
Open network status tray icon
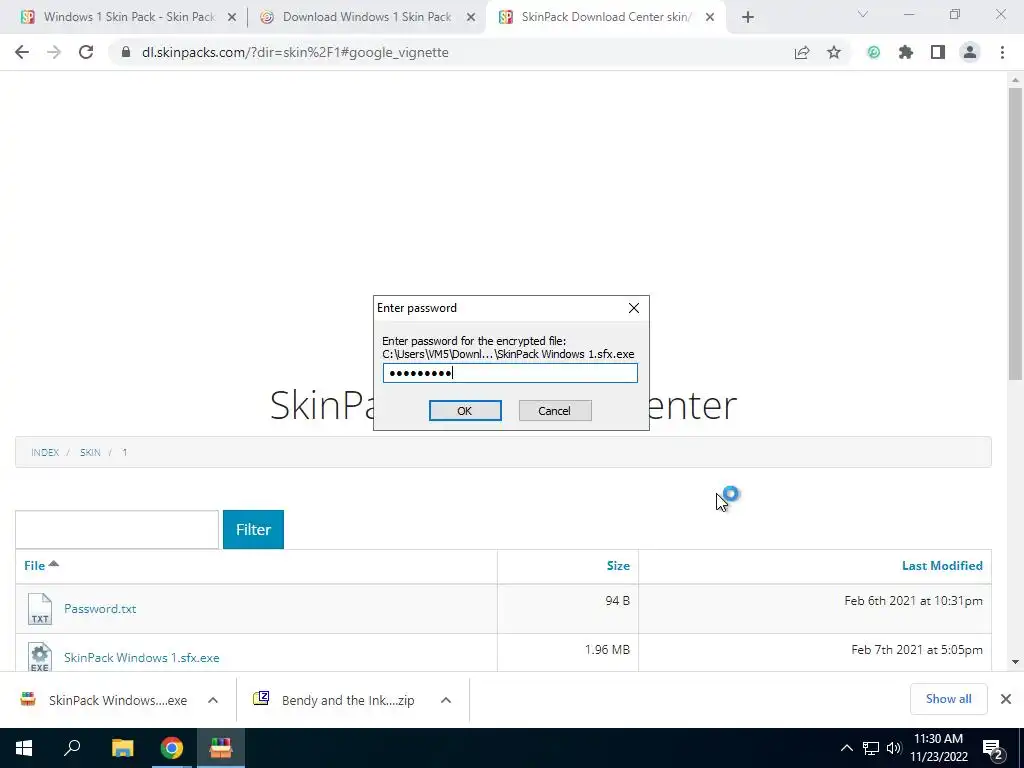pyautogui.click(x=871, y=748)
